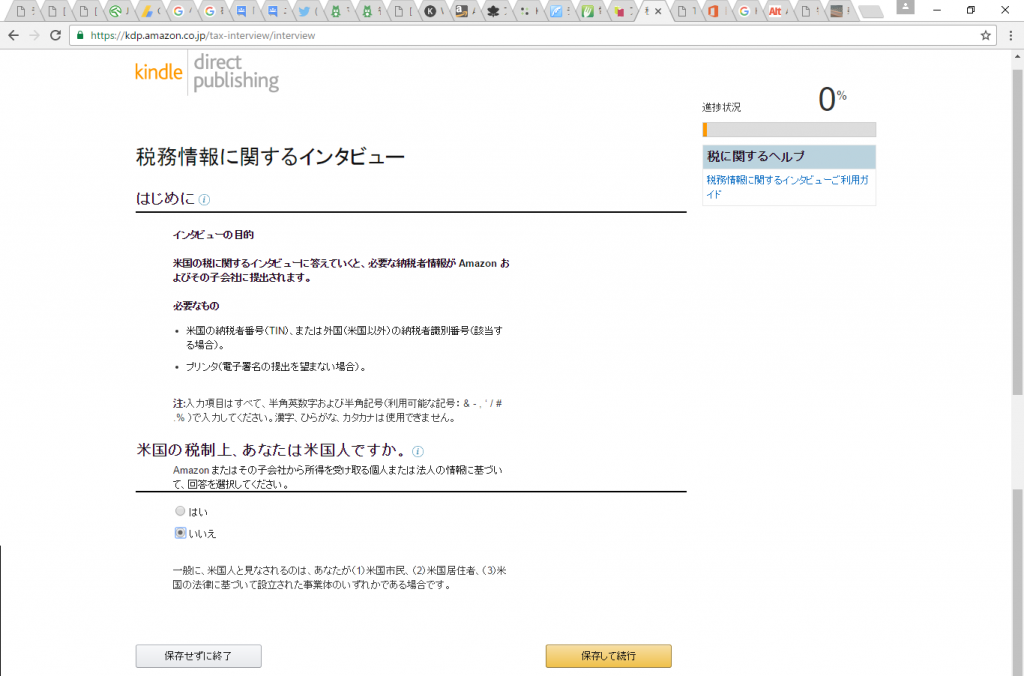Click the Kindle Direct Publishing logo
1024x676 pixels.
pos(207,72)
